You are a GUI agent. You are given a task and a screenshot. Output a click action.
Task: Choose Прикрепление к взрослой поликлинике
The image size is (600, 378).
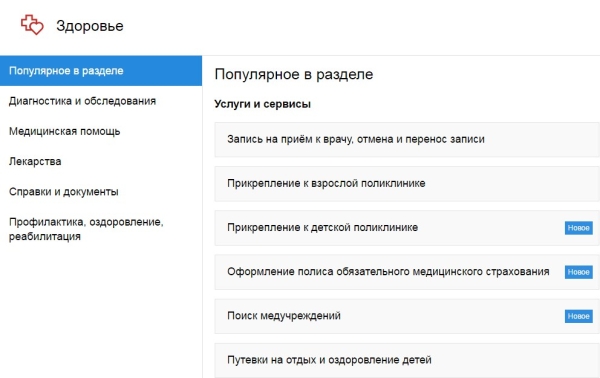coord(407,184)
